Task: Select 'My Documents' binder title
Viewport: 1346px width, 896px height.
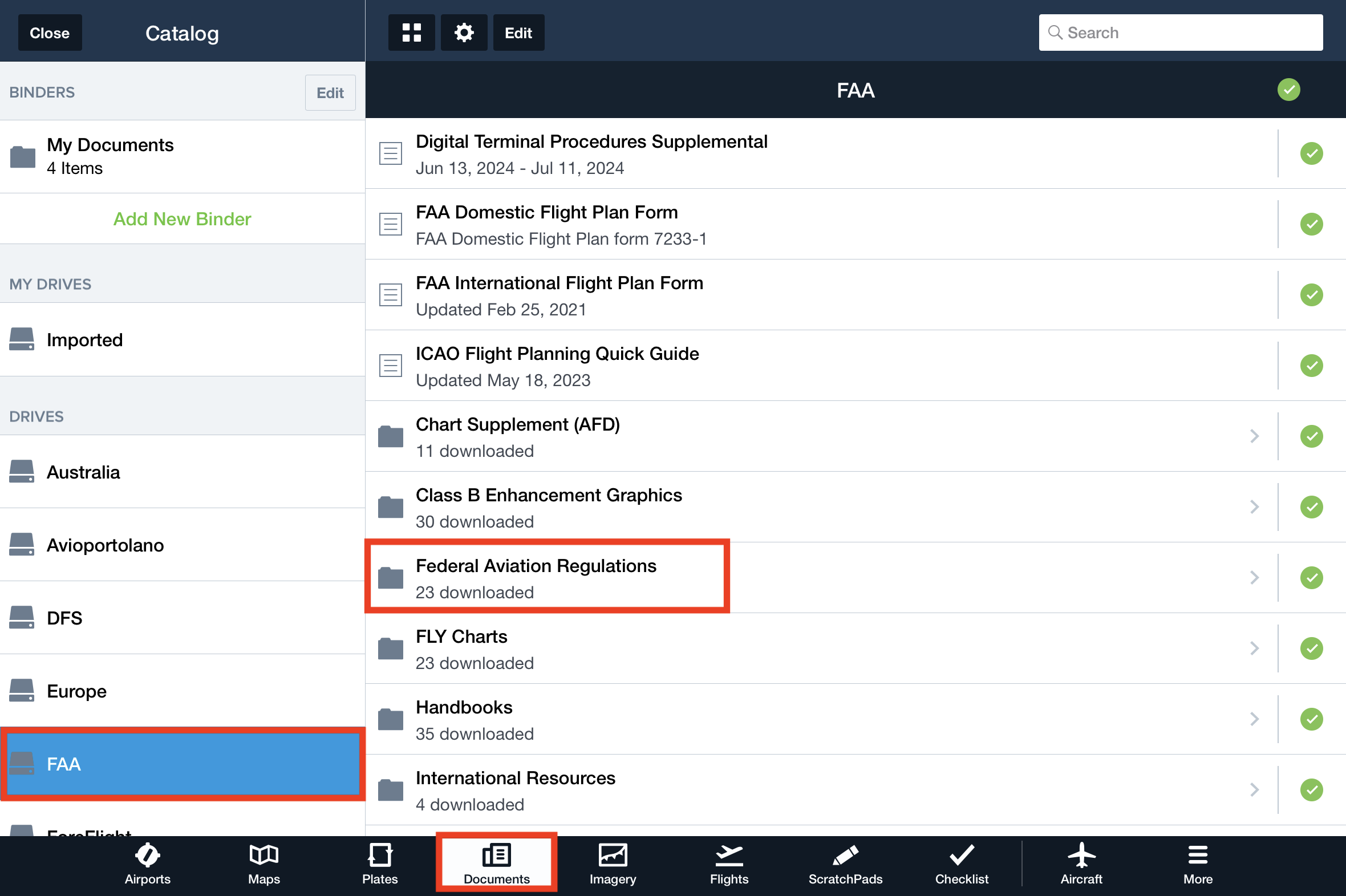Action: (110, 145)
